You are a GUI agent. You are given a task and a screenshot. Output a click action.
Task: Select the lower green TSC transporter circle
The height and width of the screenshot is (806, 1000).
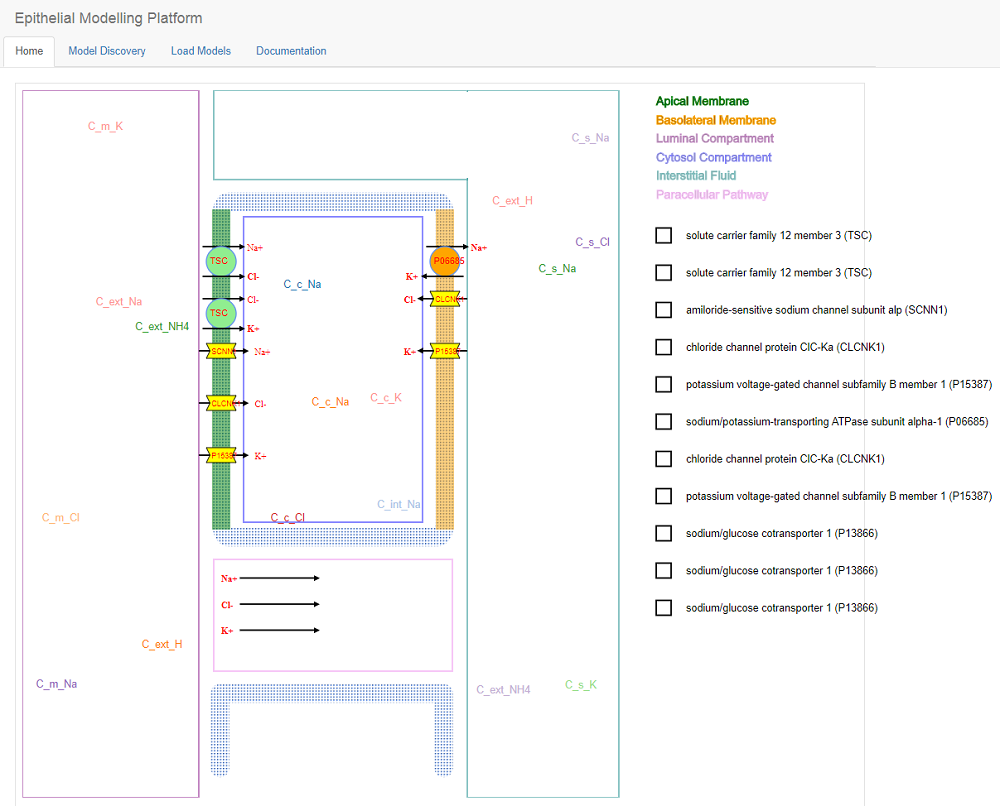(221, 313)
